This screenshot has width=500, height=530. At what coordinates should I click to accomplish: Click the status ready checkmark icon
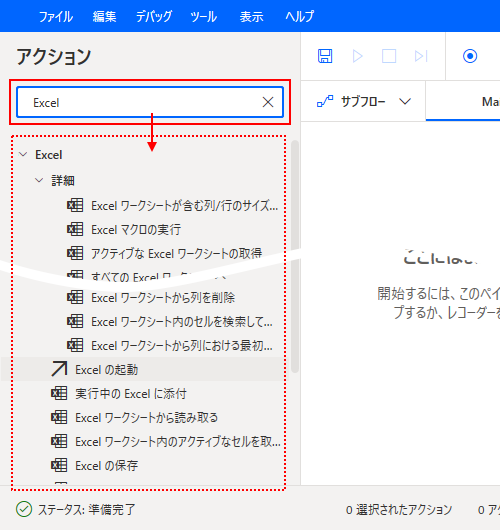pos(24,509)
